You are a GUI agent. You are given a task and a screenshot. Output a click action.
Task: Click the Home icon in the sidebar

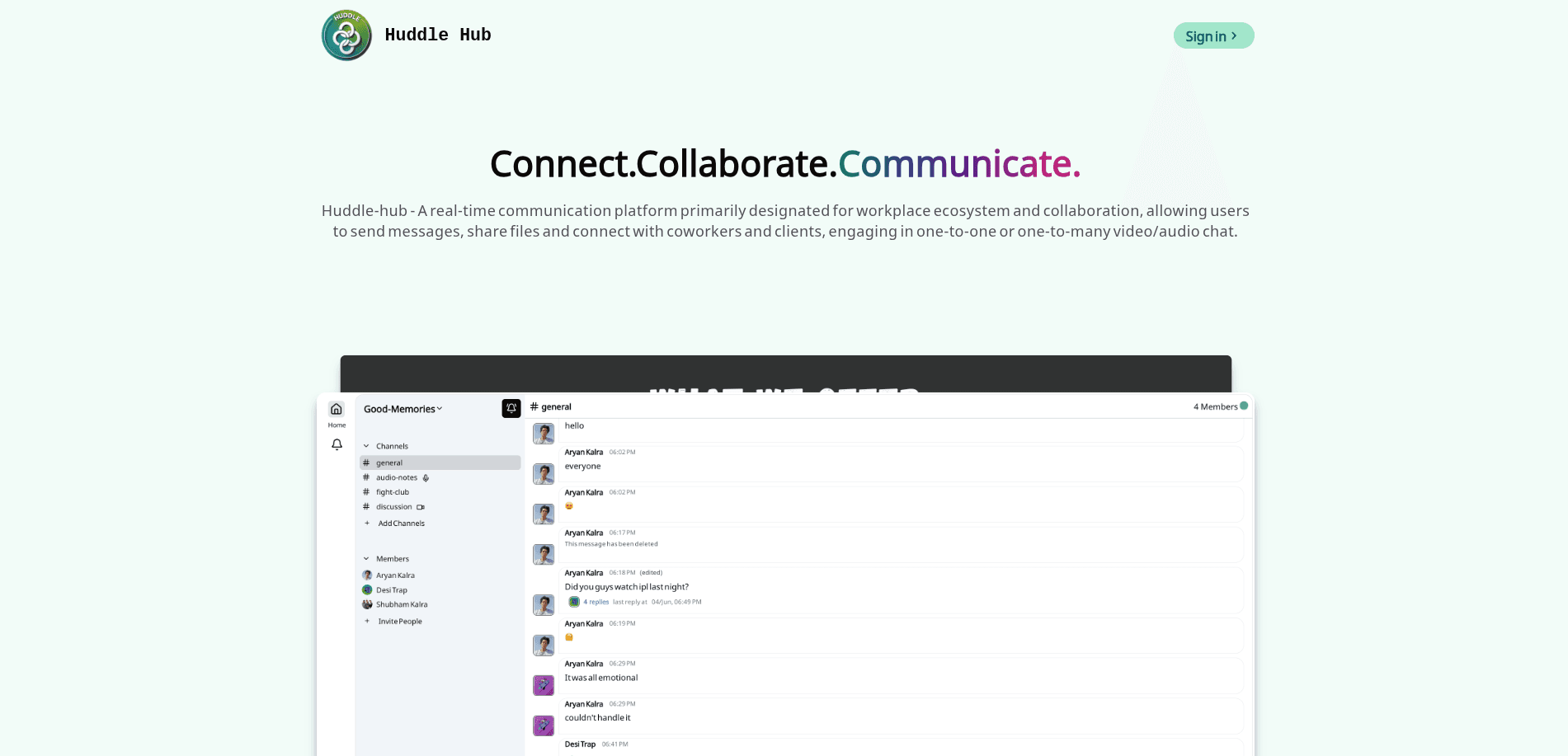pos(337,408)
